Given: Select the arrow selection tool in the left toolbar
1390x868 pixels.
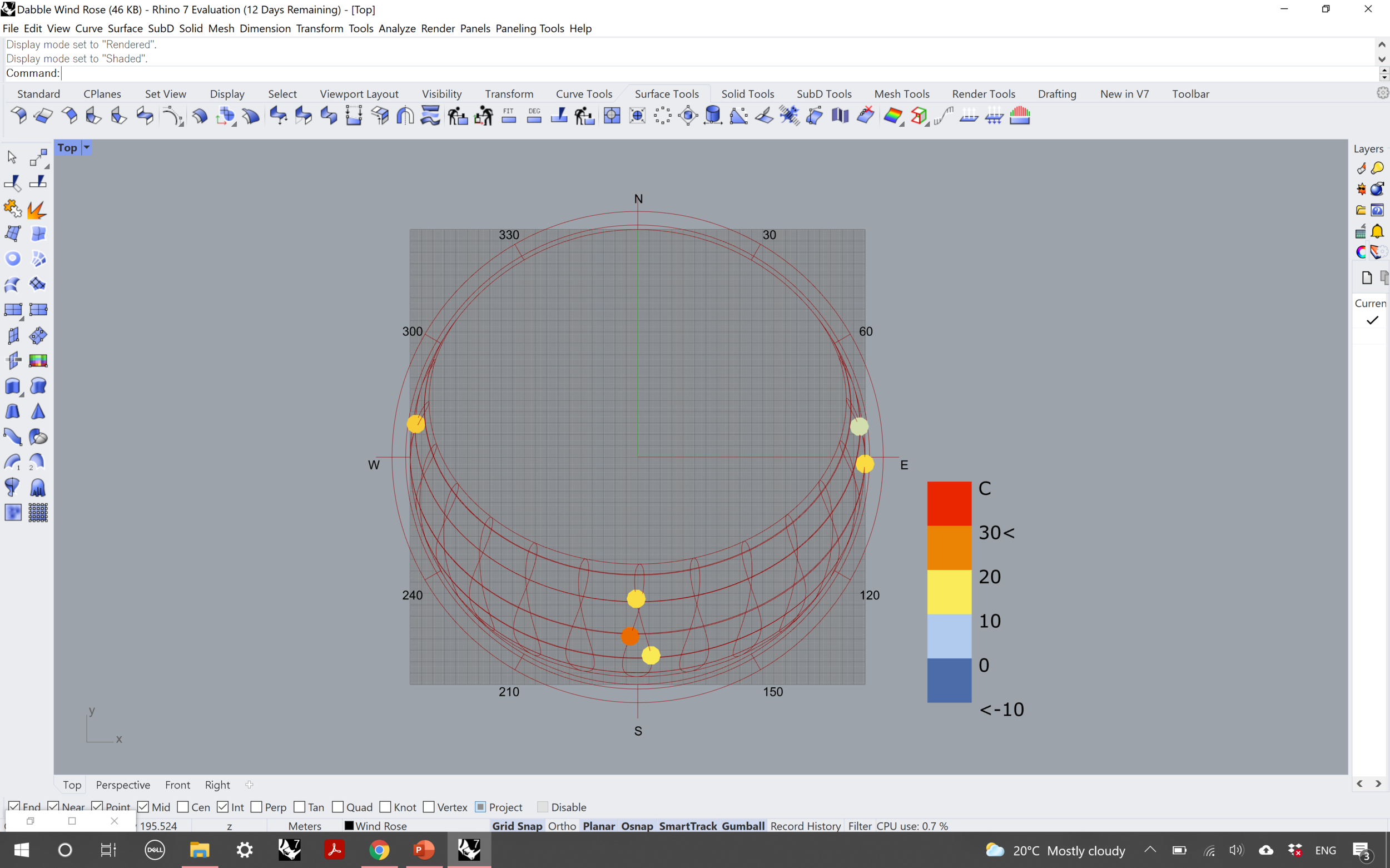Looking at the screenshot, I should point(12,157).
